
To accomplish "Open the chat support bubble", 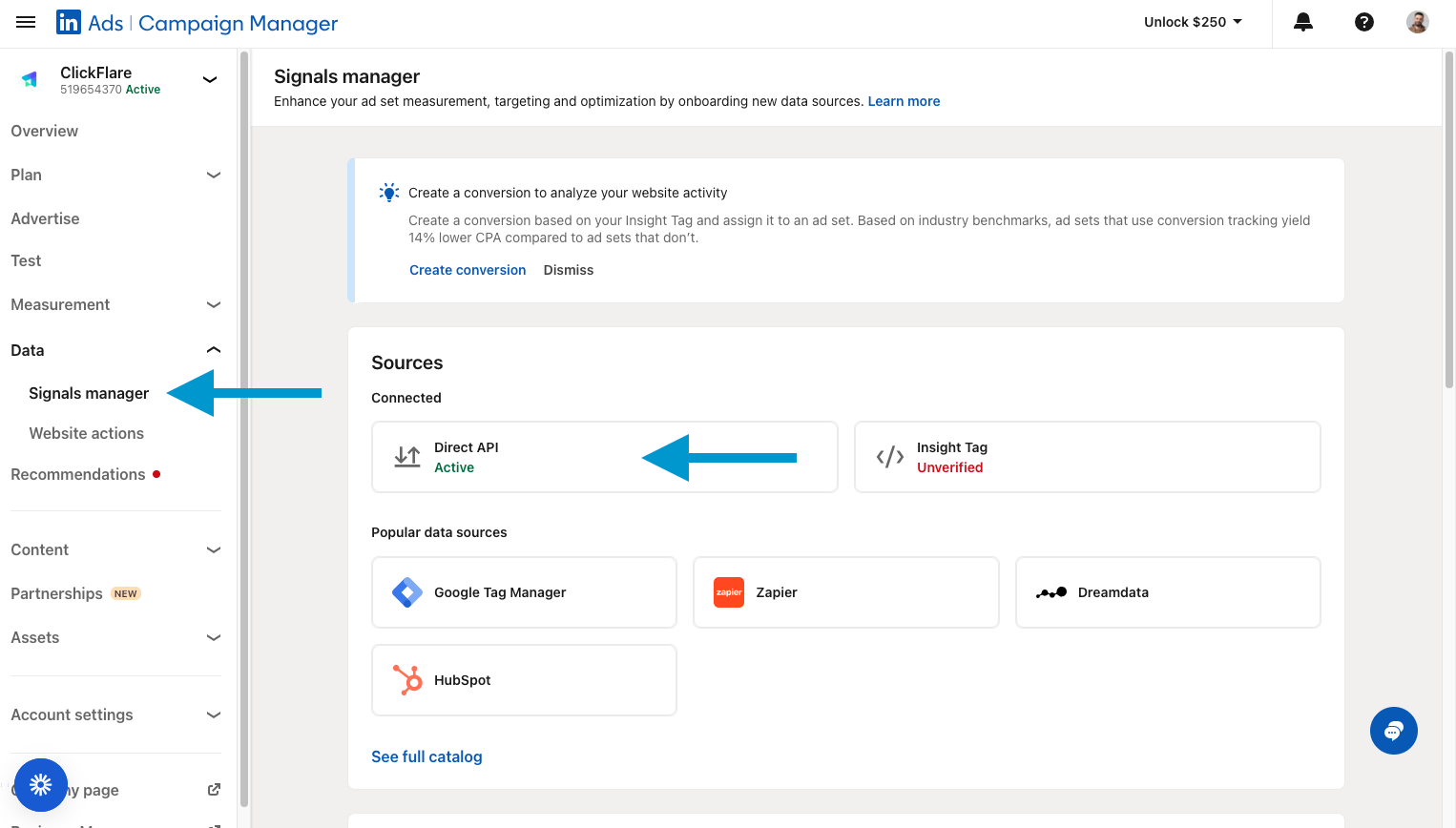I will tap(1393, 731).
